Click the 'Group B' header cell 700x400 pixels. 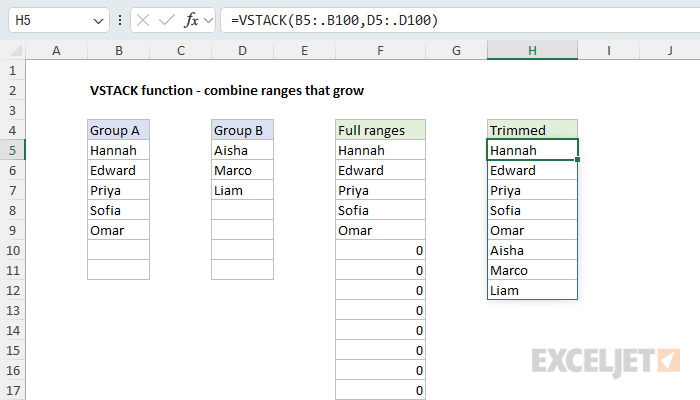(x=242, y=130)
